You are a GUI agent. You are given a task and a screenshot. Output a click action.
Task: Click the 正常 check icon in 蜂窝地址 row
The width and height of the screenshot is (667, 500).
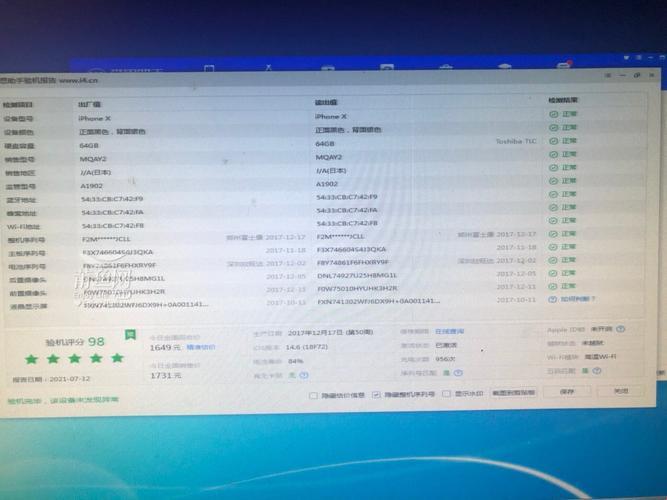(x=553, y=207)
